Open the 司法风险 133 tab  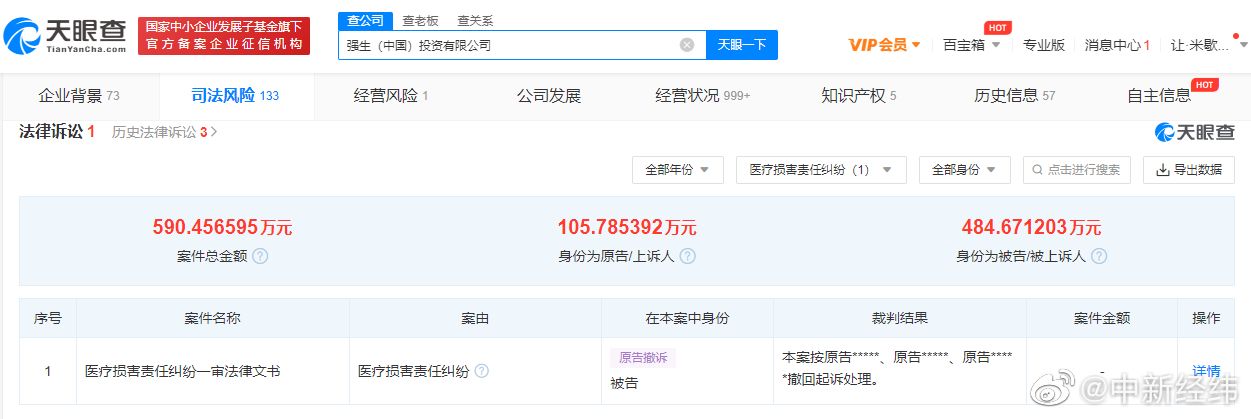236,96
